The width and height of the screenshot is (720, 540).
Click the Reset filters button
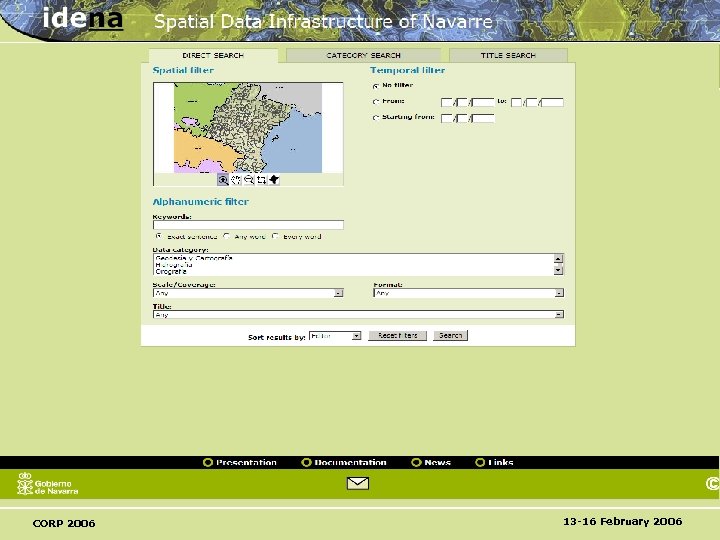[398, 336]
